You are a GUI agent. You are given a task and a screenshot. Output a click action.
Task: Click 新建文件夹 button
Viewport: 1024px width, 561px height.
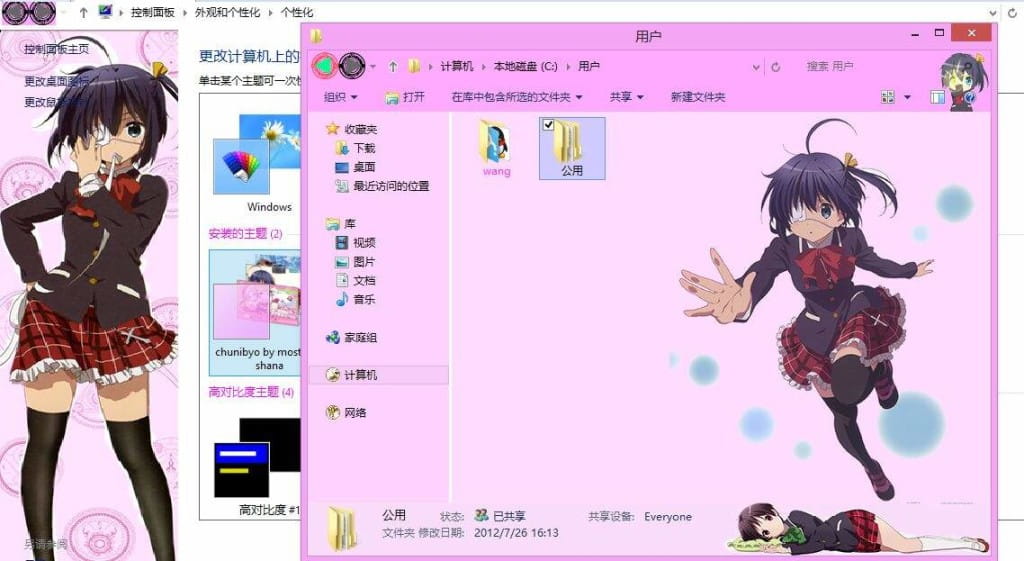[697, 97]
